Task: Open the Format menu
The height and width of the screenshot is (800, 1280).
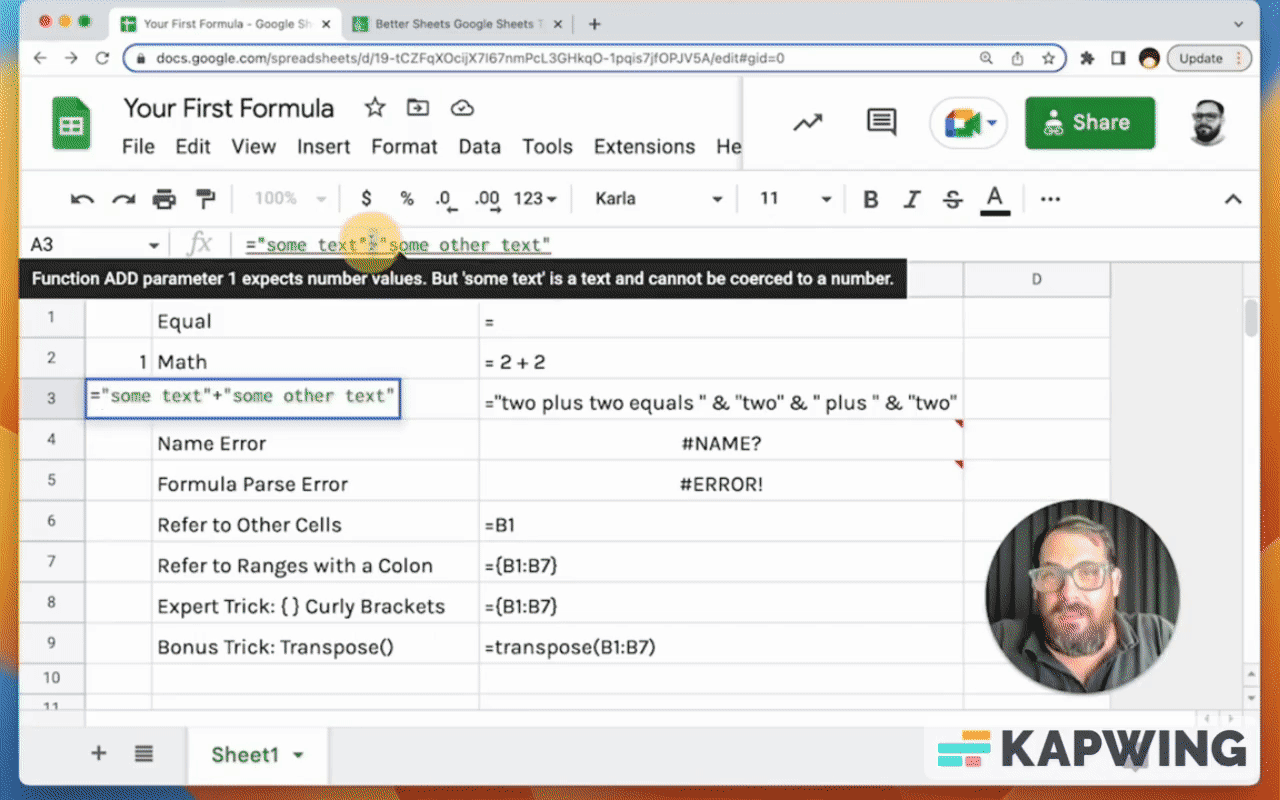Action: coord(404,147)
